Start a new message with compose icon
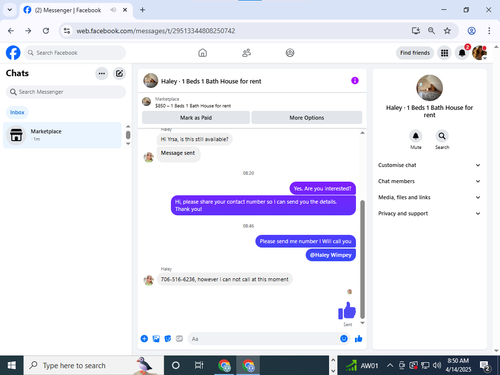Screen dimensions: 500x375 pos(119,73)
